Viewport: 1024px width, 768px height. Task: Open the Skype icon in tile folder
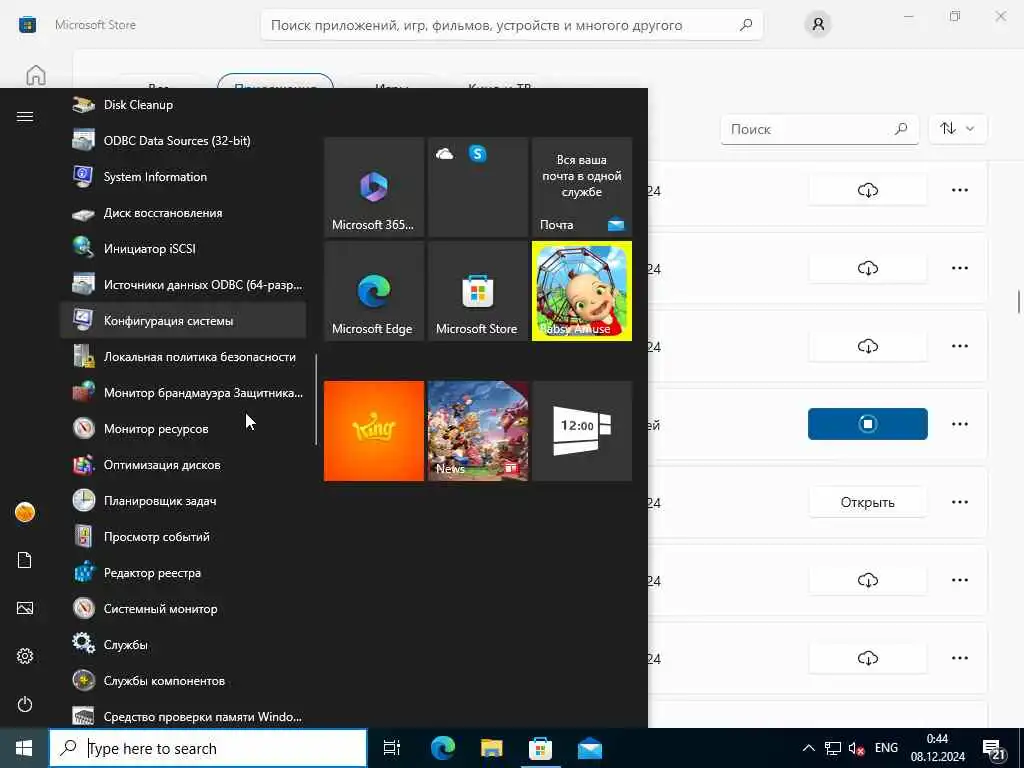(477, 153)
